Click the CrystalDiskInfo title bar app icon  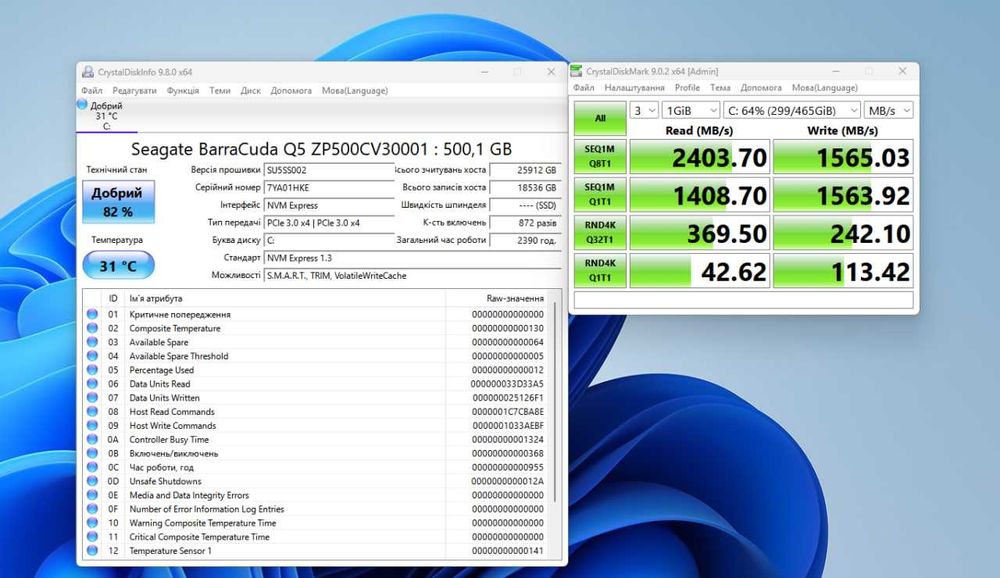click(x=87, y=72)
